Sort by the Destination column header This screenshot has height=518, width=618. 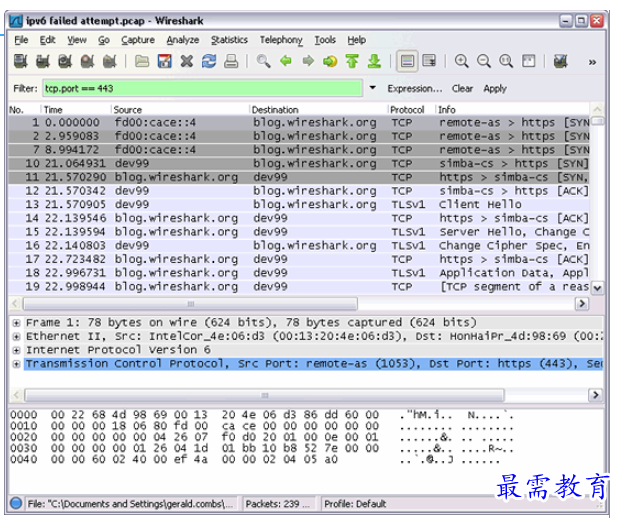click(x=318, y=110)
